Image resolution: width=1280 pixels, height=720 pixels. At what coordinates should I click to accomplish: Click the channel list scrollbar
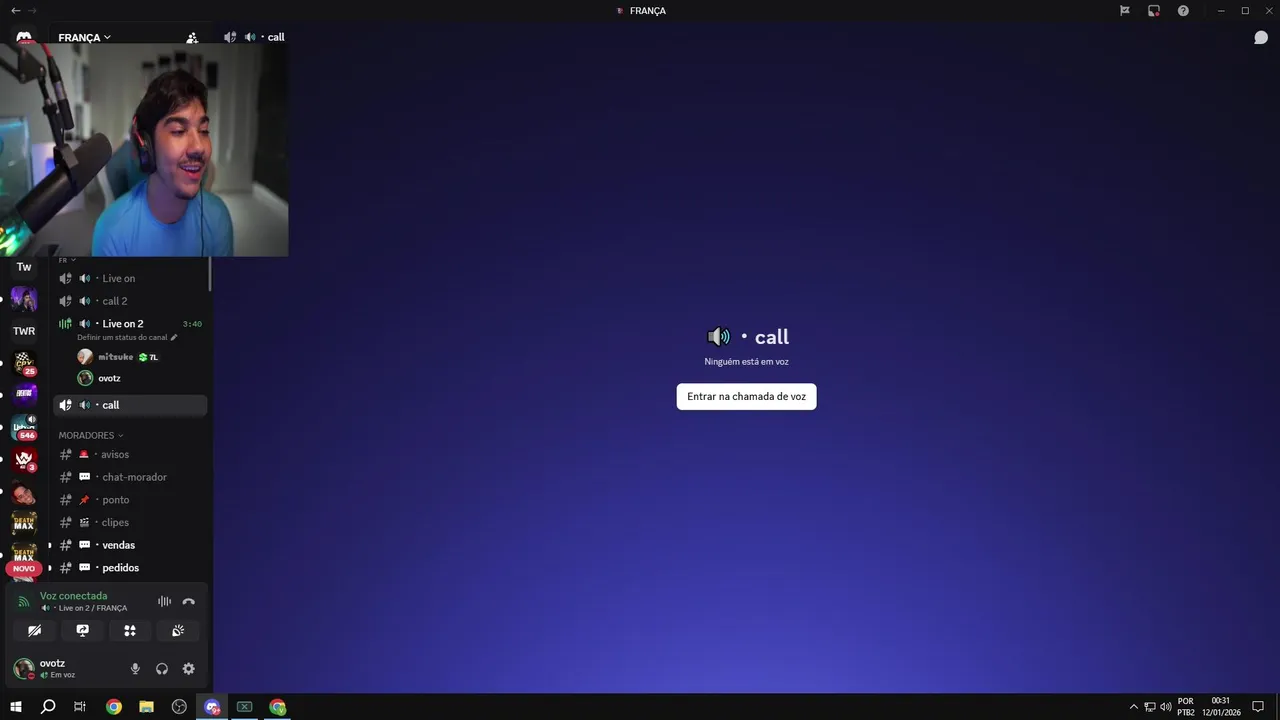click(x=210, y=274)
